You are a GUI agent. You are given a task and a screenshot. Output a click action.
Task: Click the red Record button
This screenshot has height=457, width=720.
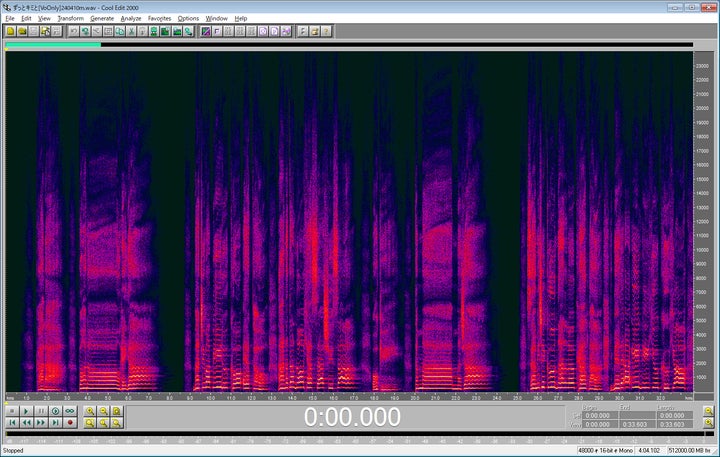70,423
